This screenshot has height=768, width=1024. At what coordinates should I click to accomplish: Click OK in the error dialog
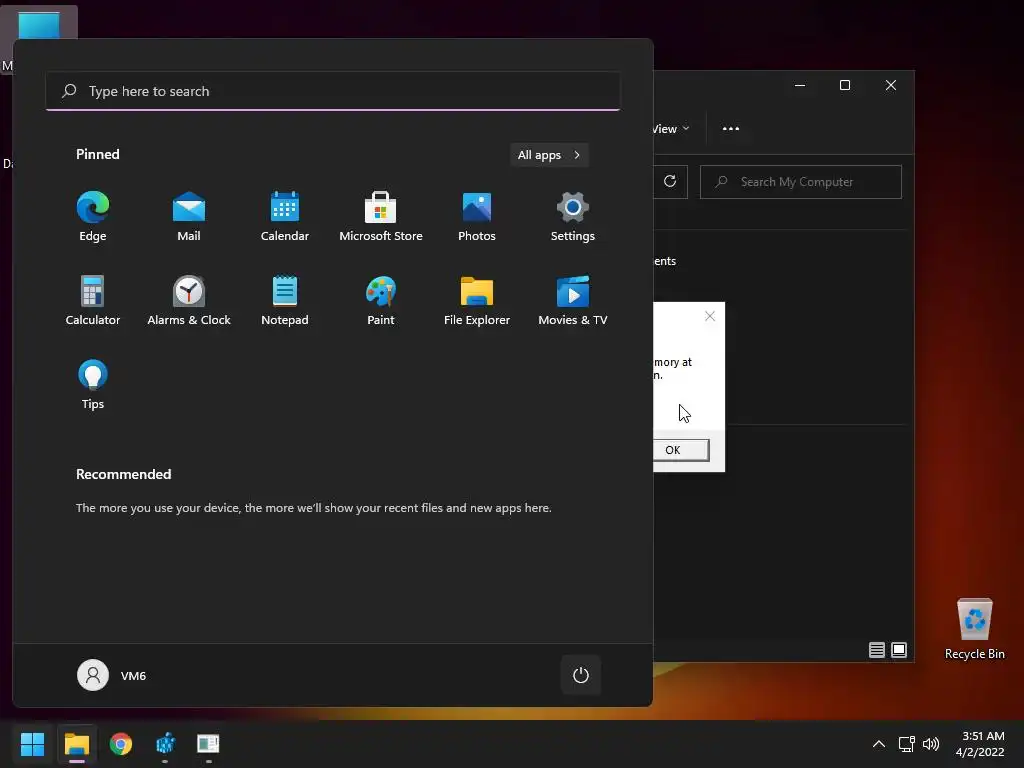click(x=680, y=450)
